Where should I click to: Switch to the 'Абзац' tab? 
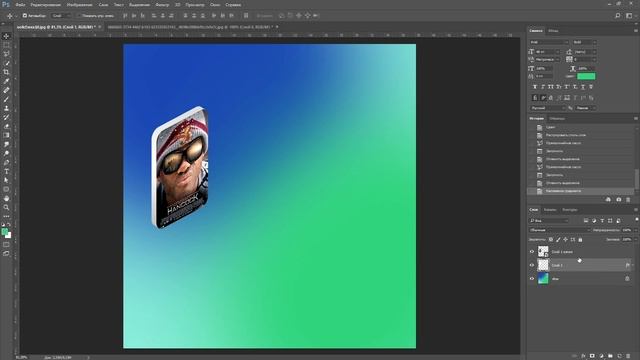[x=553, y=31]
